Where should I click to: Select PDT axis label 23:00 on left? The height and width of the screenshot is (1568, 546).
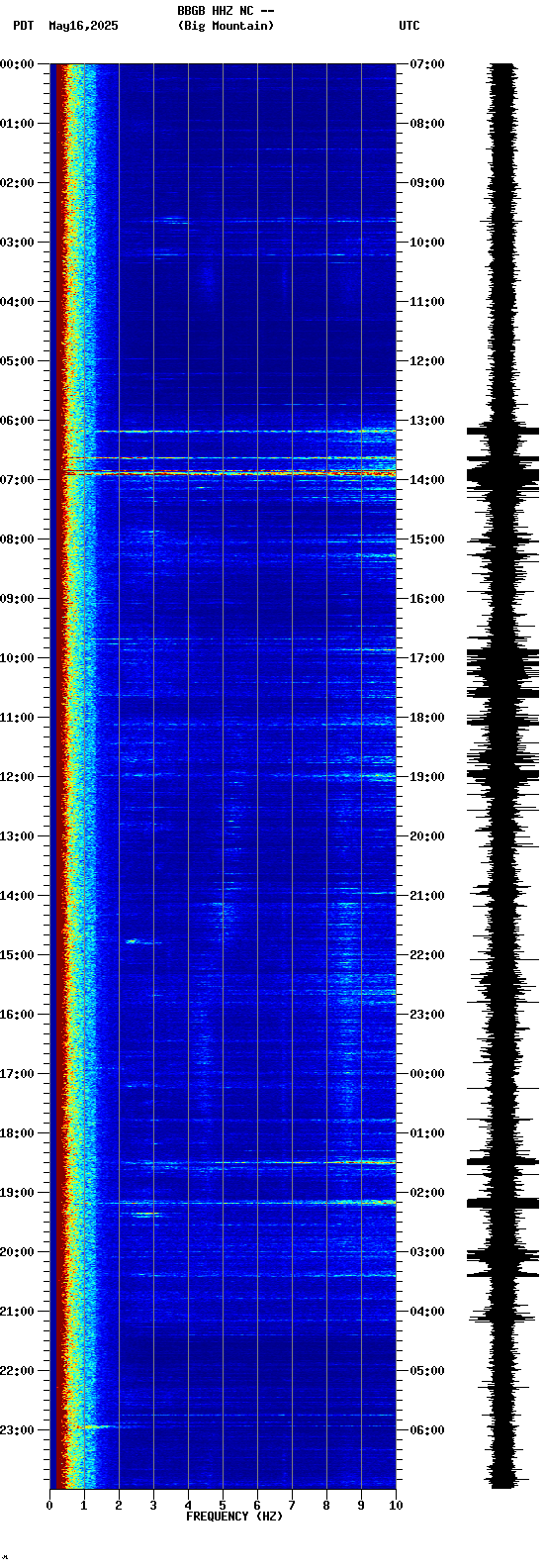[x=18, y=1430]
